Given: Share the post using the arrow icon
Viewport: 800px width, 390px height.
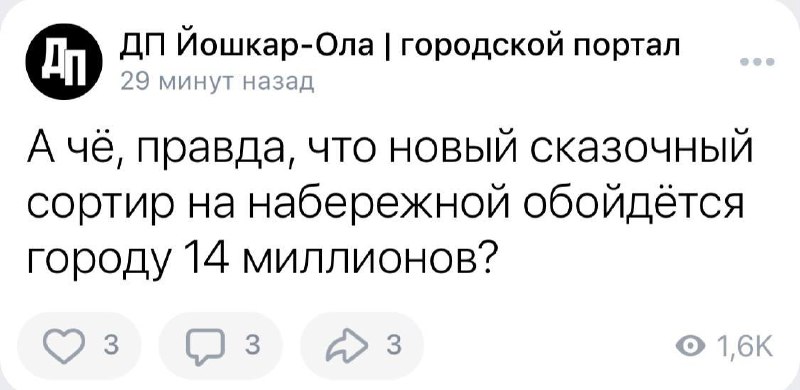Looking at the screenshot, I should point(352,346).
